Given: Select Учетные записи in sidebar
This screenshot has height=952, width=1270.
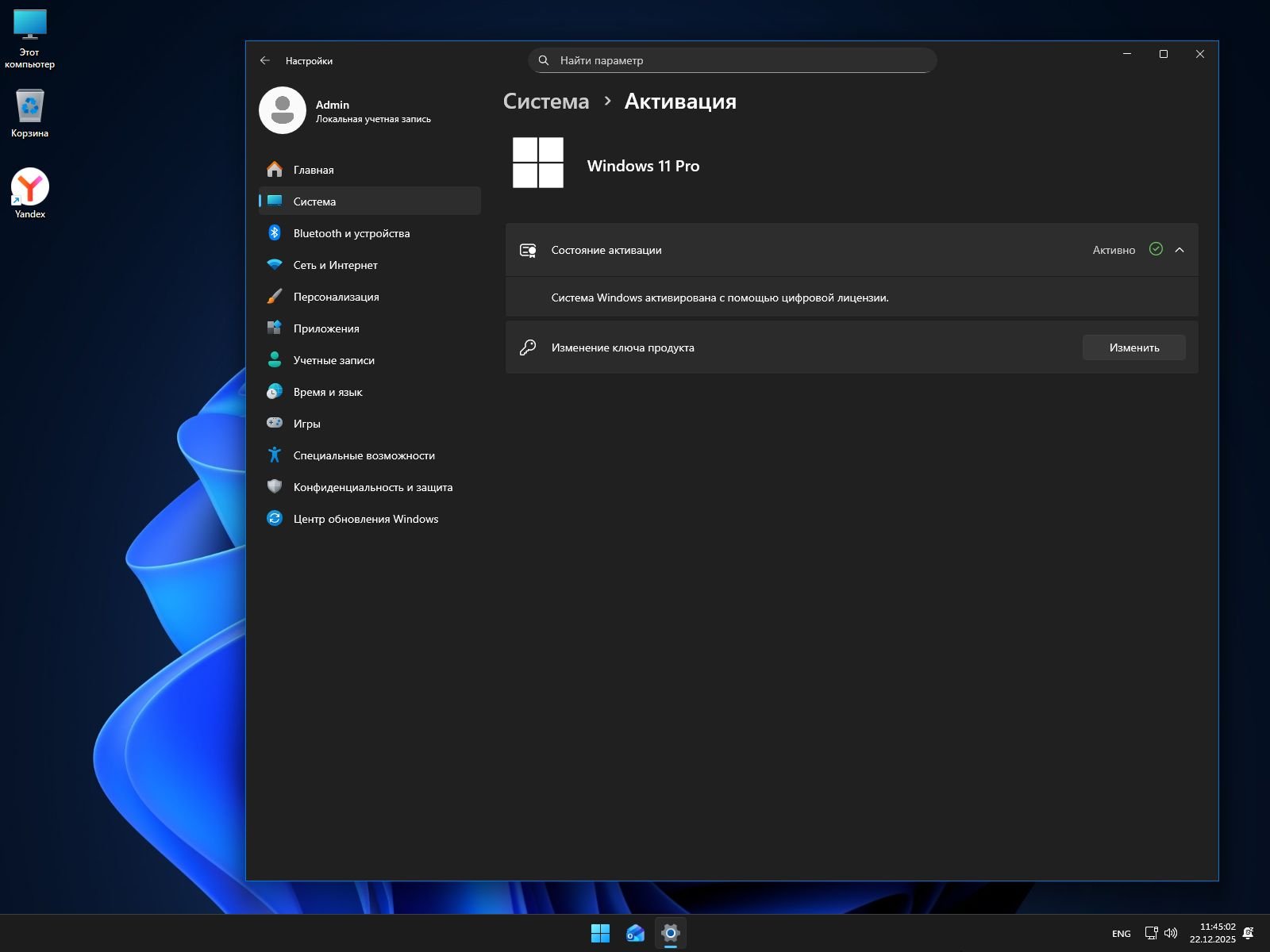Looking at the screenshot, I should (333, 360).
